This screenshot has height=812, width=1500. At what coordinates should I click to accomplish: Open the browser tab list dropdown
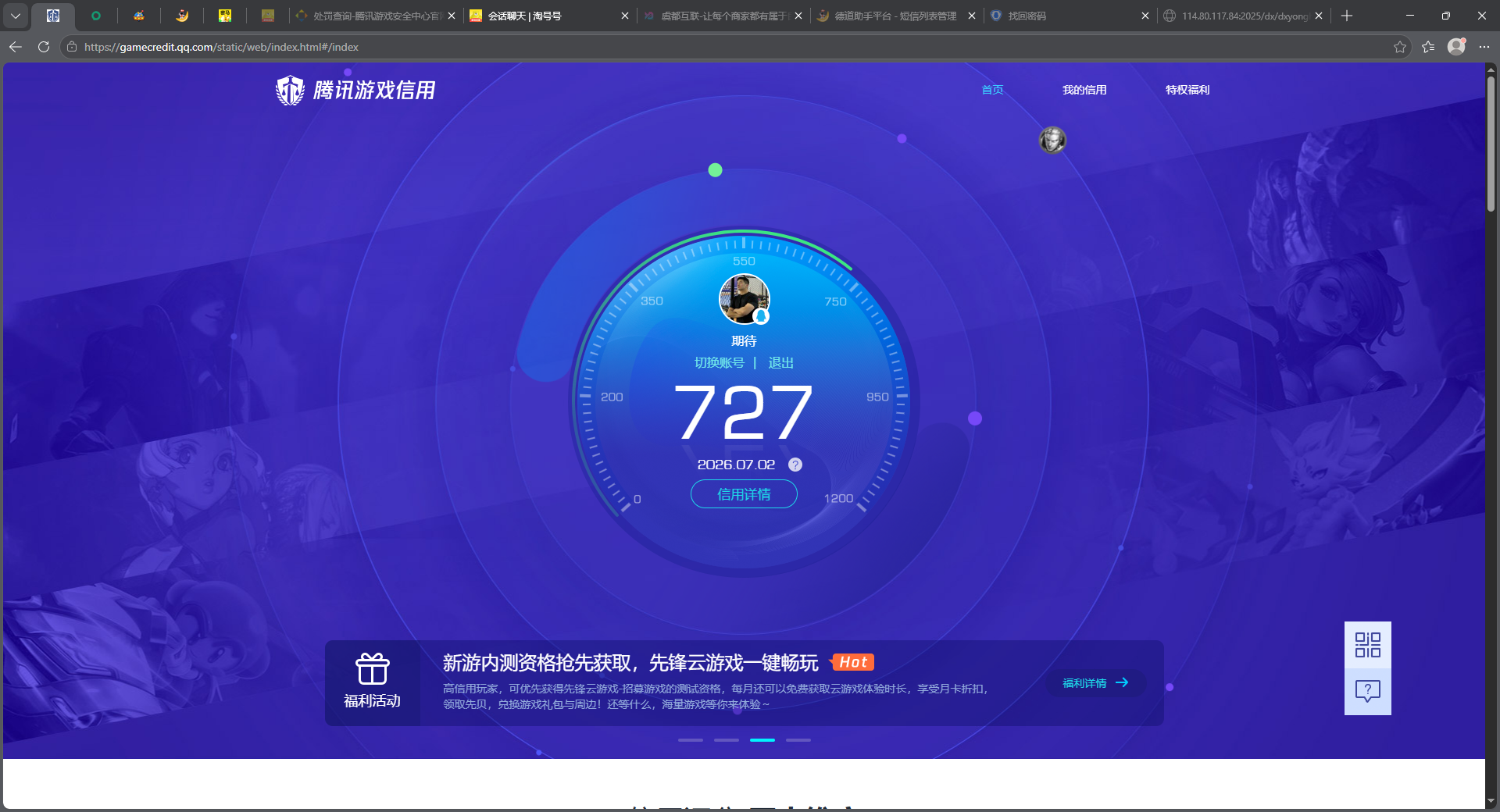tap(15, 16)
